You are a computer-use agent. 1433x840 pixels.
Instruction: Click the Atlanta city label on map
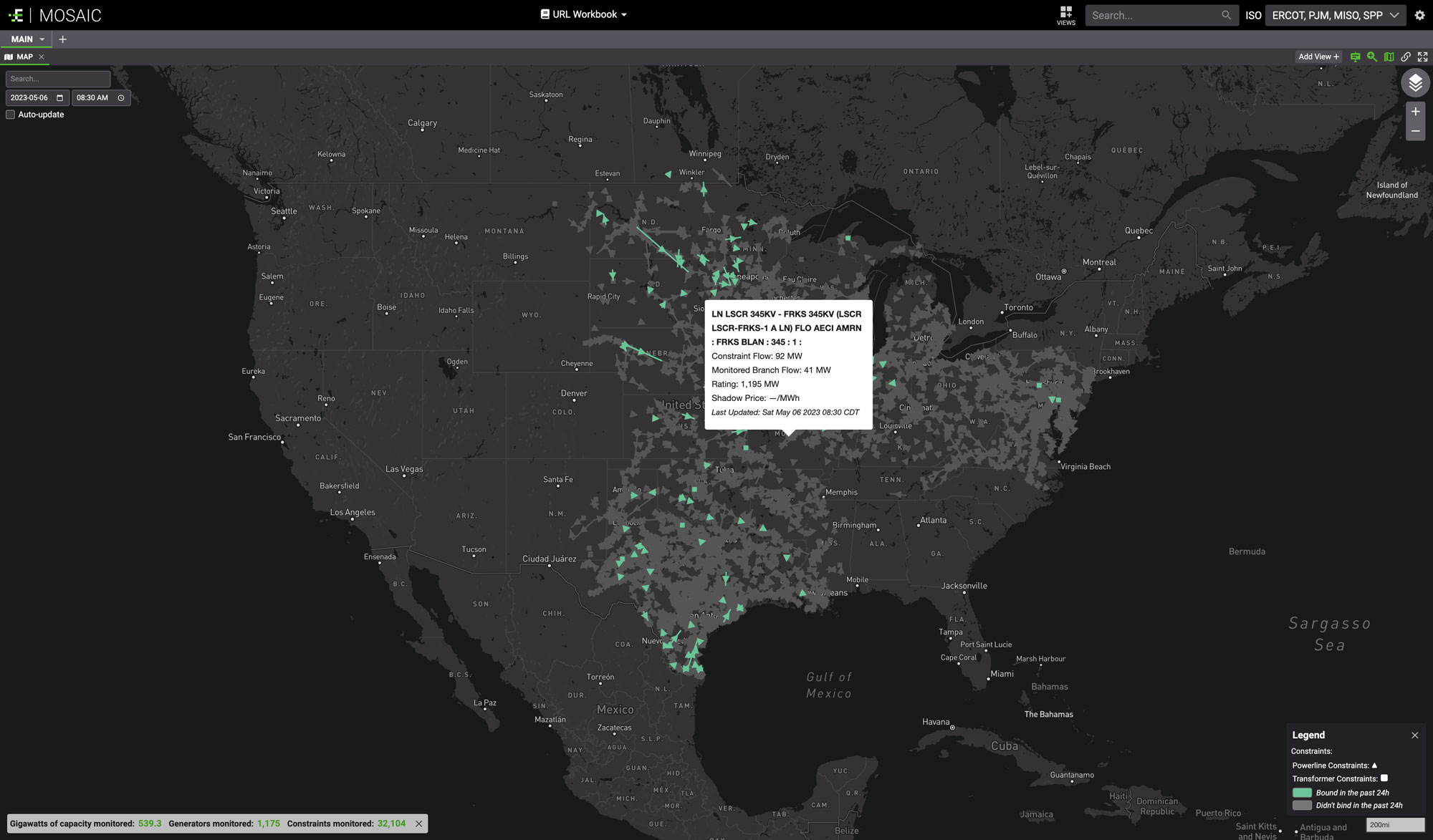coord(933,520)
